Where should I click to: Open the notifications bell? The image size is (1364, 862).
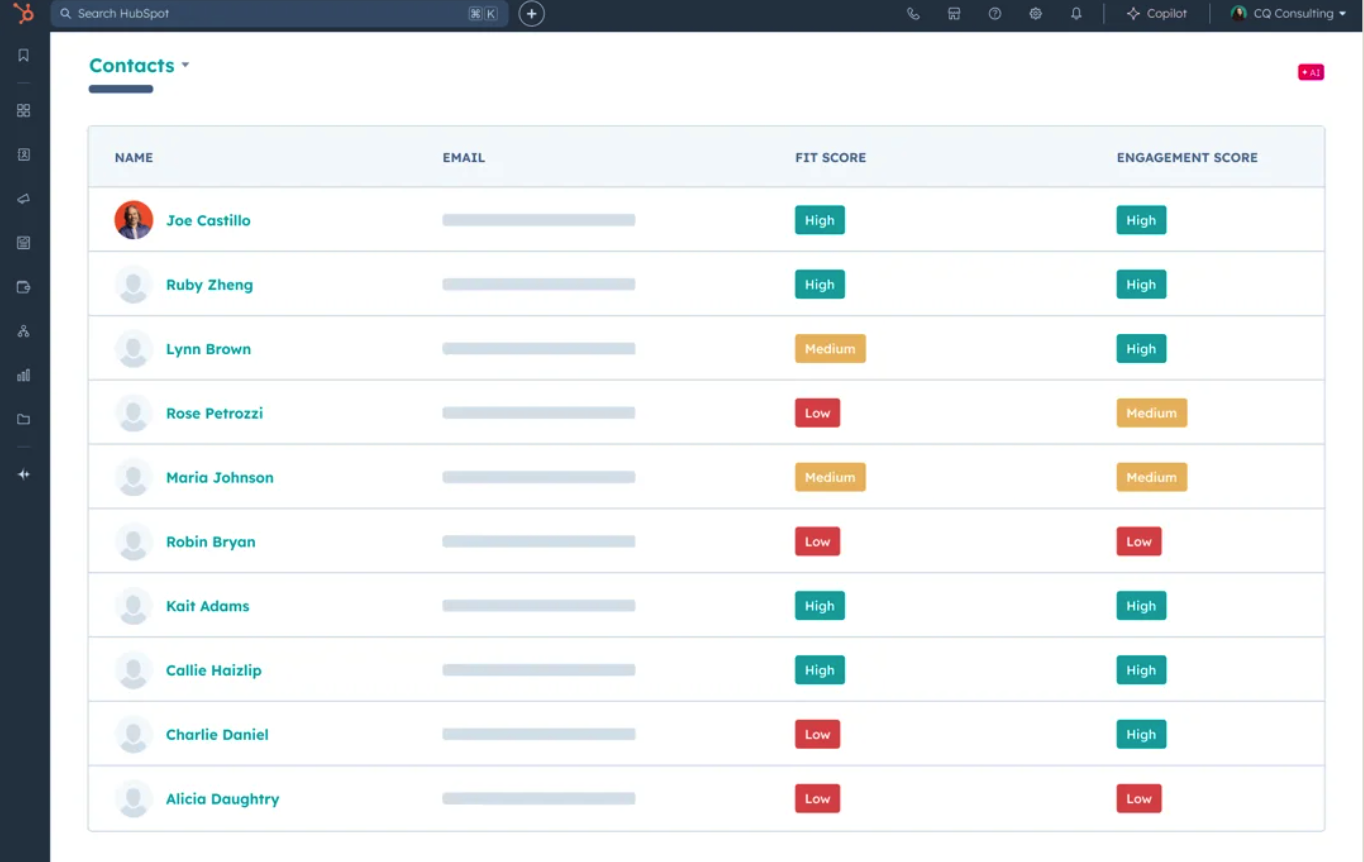[1076, 14]
